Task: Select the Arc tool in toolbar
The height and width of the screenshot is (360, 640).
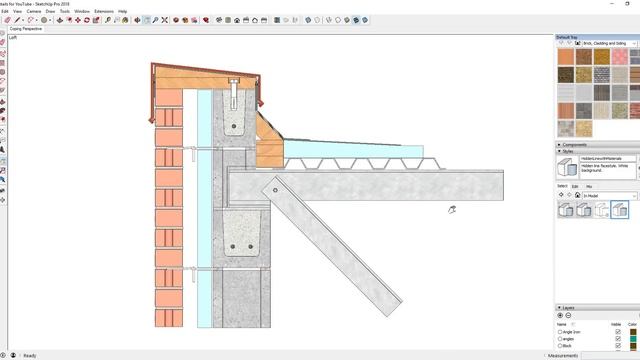Action: 31,20
